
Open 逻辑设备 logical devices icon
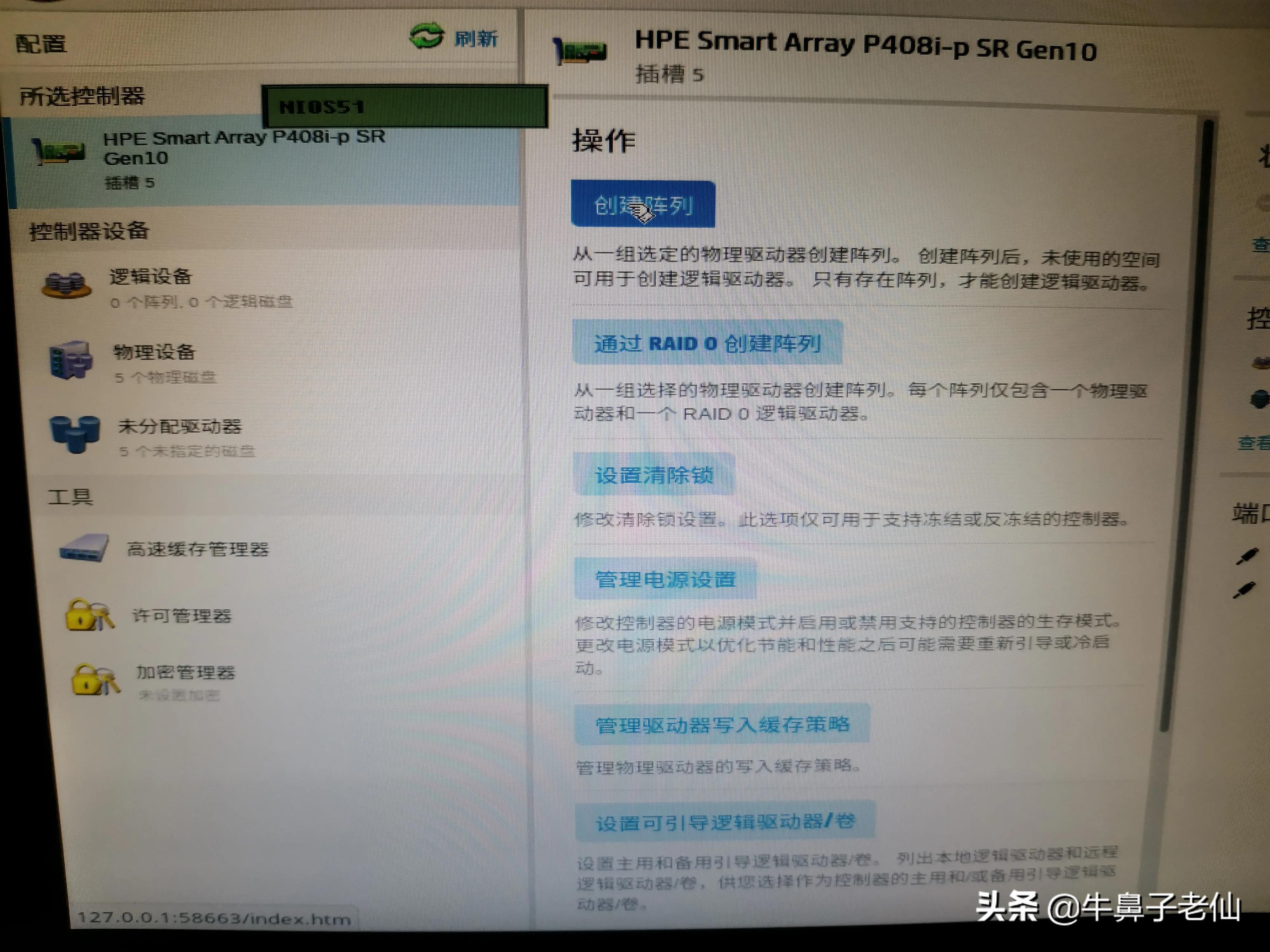tap(67, 285)
